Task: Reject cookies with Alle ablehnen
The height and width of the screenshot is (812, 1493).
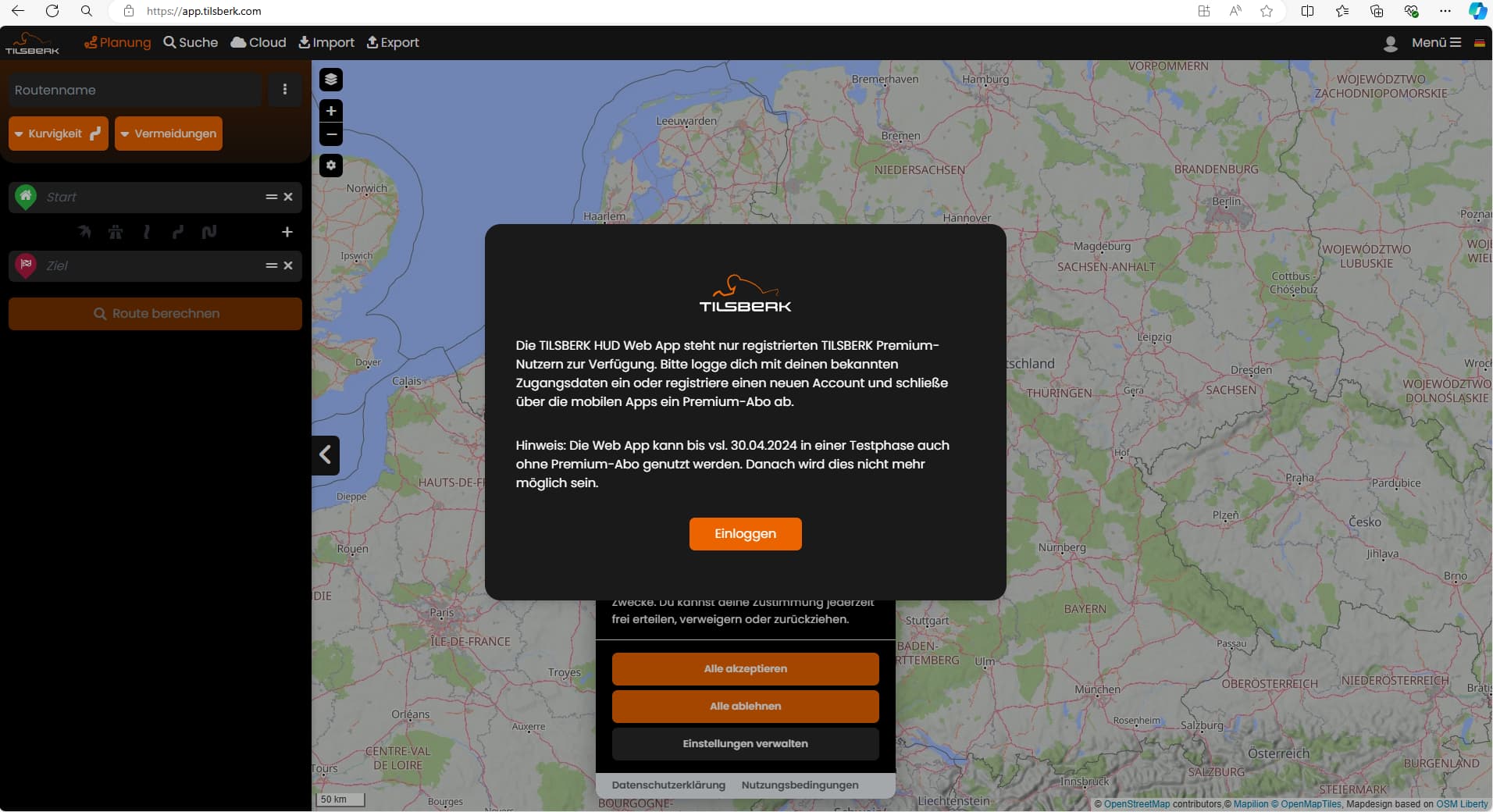Action: coord(745,706)
